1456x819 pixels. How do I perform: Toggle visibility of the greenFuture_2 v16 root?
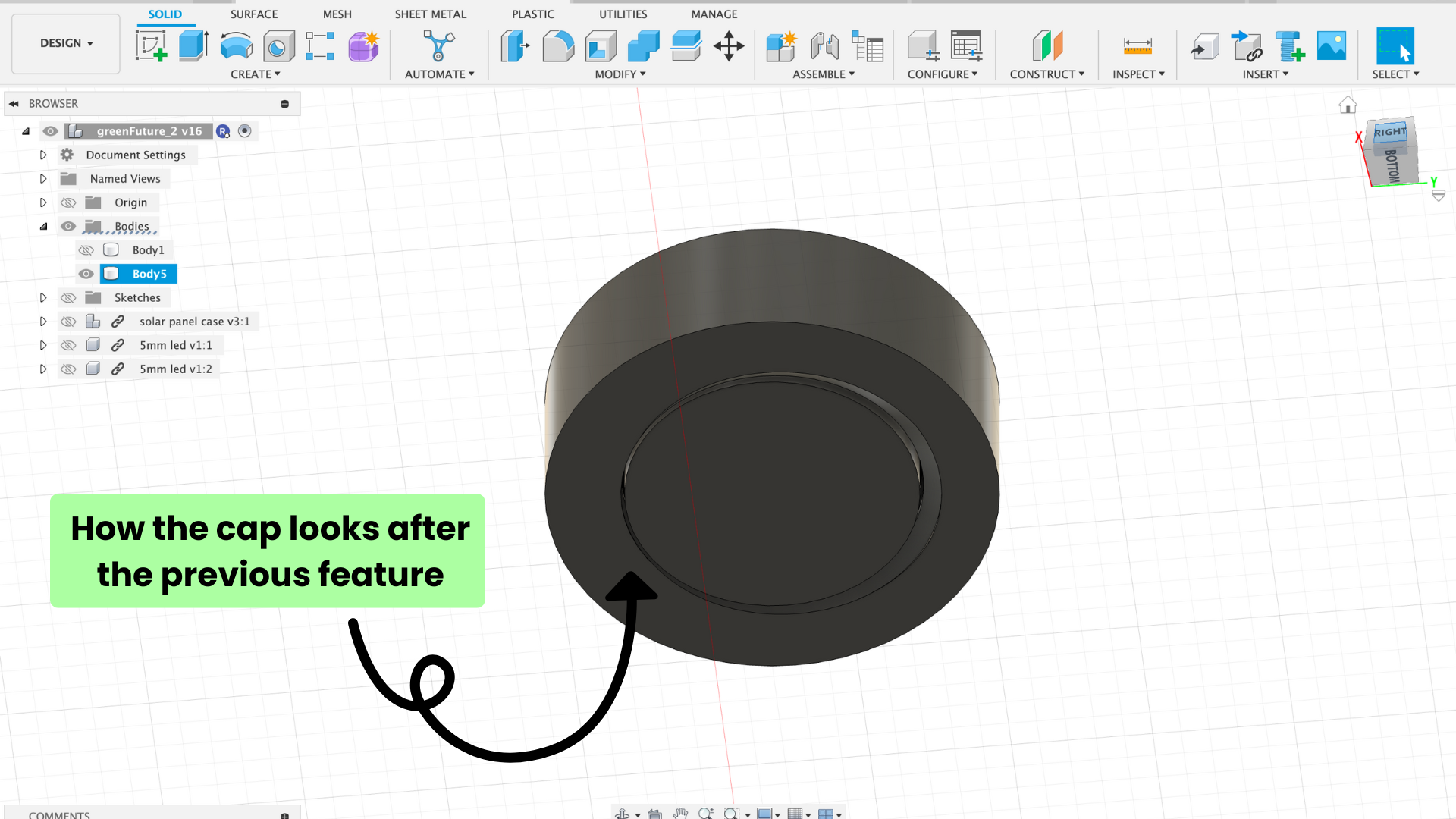click(50, 131)
